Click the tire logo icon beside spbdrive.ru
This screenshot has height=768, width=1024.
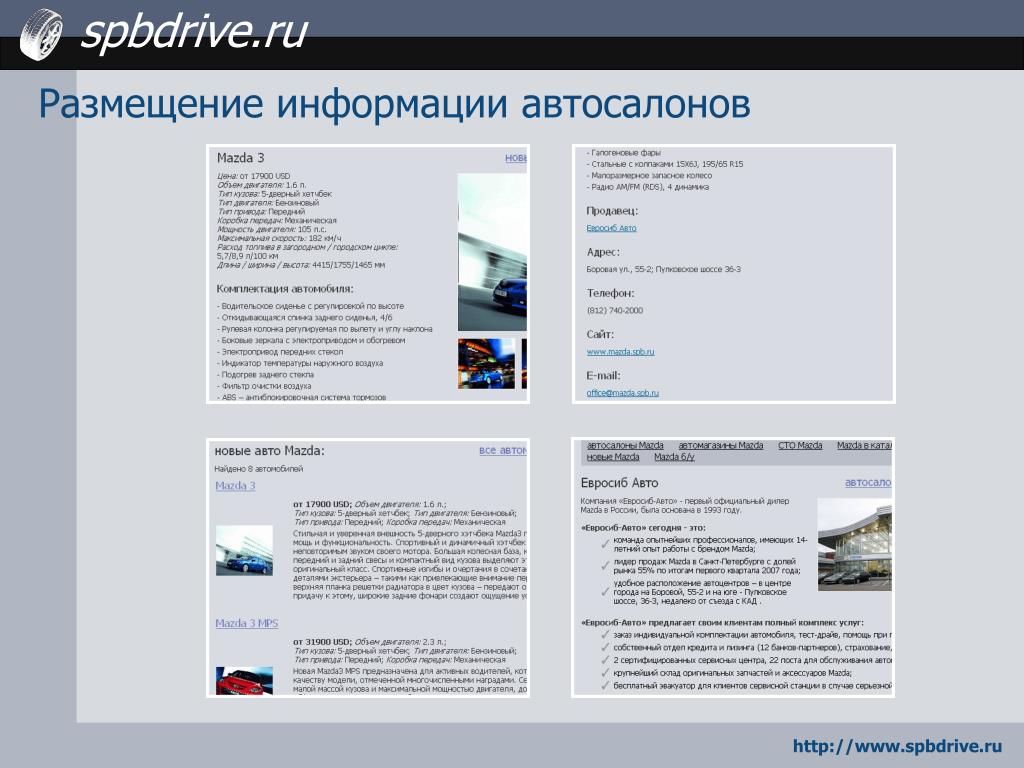pos(41,34)
